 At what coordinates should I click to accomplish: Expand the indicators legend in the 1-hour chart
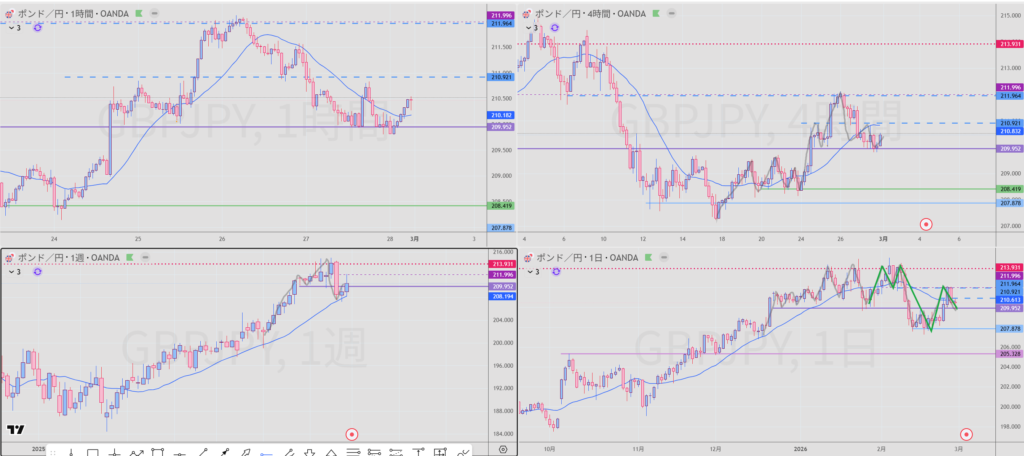pyautogui.click(x=13, y=28)
